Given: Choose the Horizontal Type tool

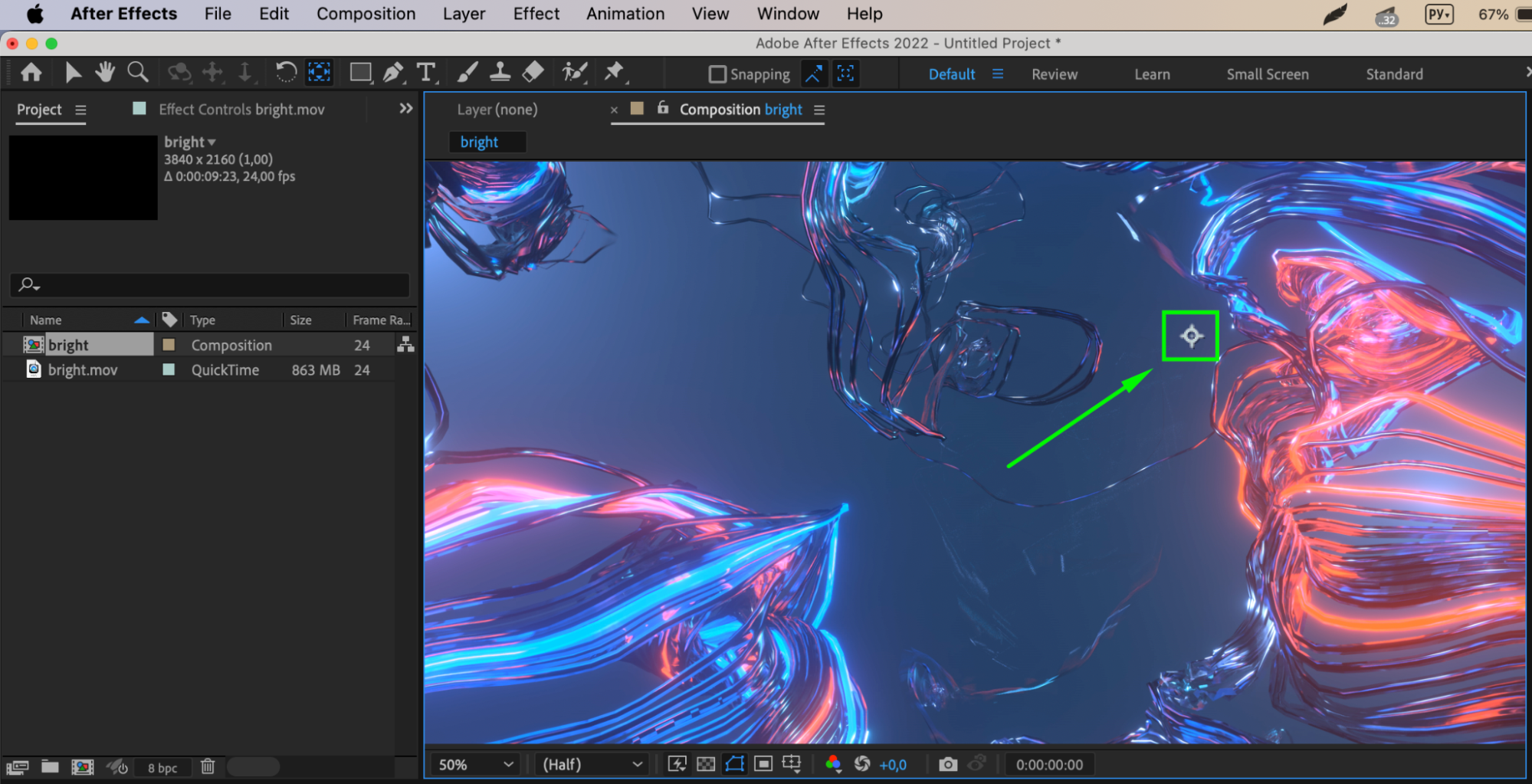Looking at the screenshot, I should (426, 73).
